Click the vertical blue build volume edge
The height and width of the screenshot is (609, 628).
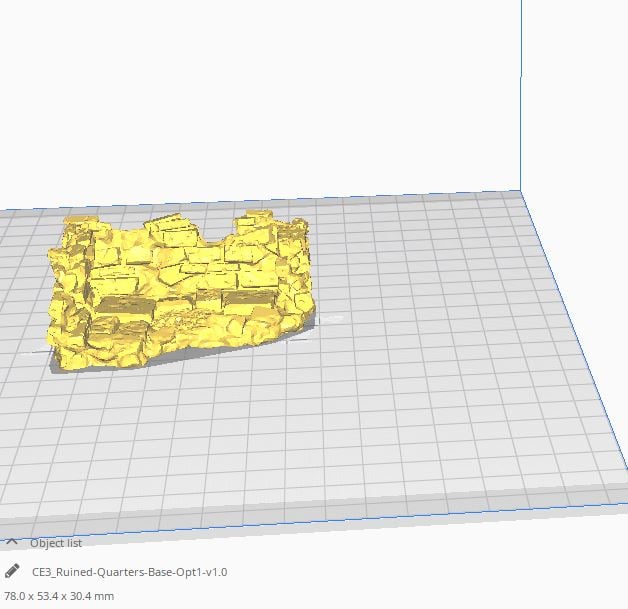(520, 100)
